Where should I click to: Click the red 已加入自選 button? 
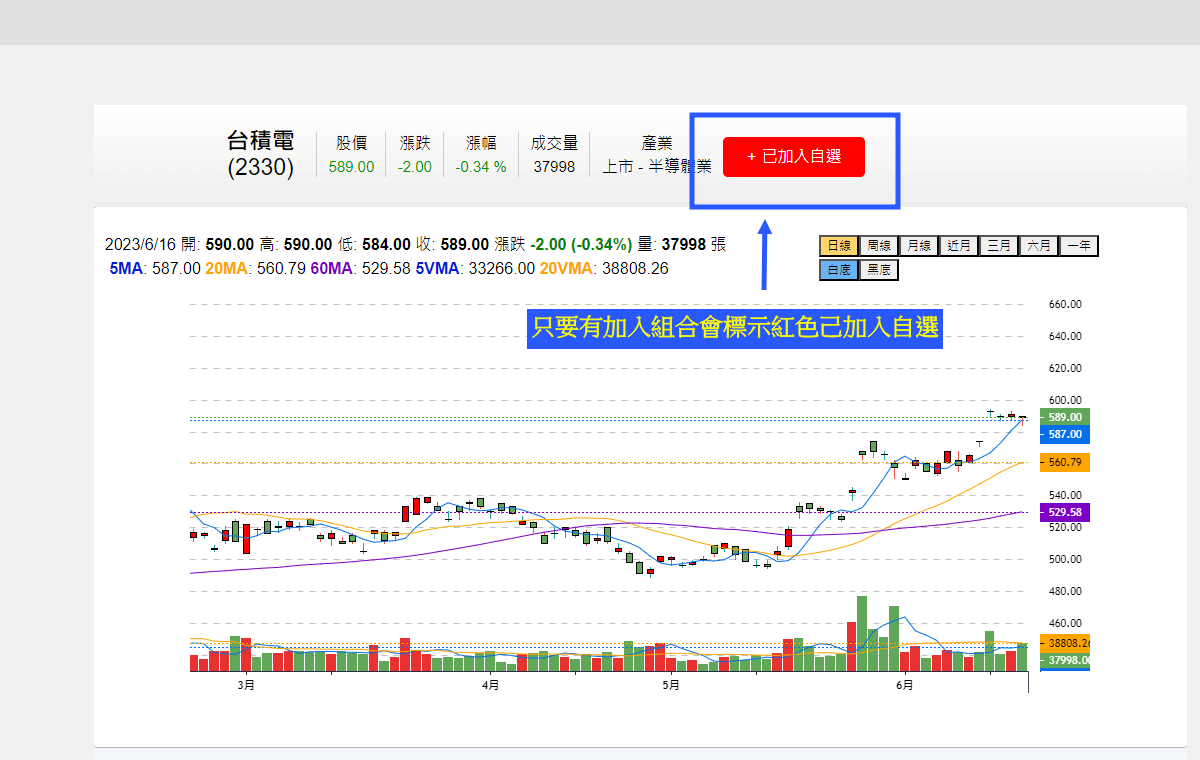pyautogui.click(x=793, y=157)
